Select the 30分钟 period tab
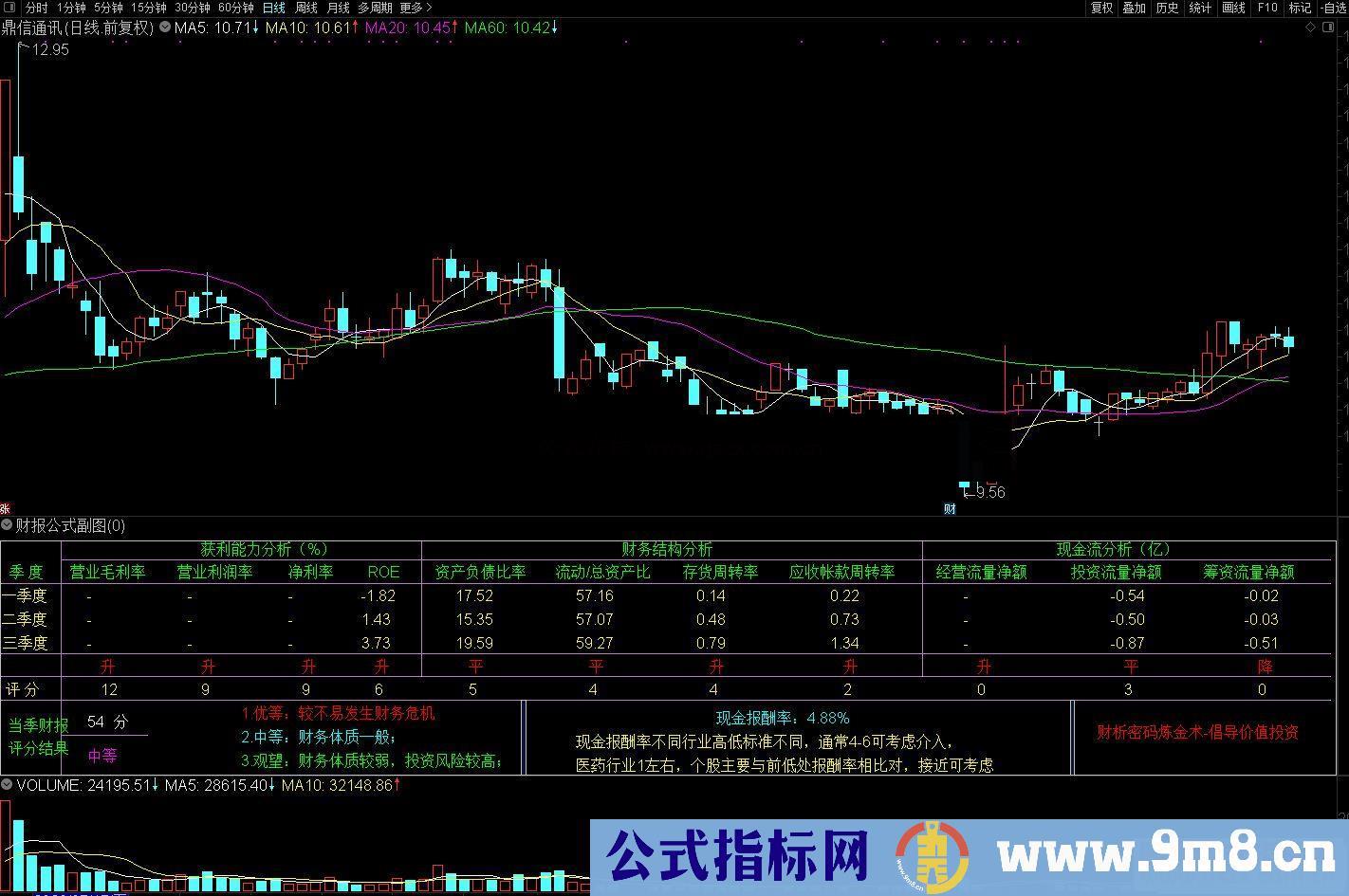The width and height of the screenshot is (1349, 896). [x=193, y=8]
